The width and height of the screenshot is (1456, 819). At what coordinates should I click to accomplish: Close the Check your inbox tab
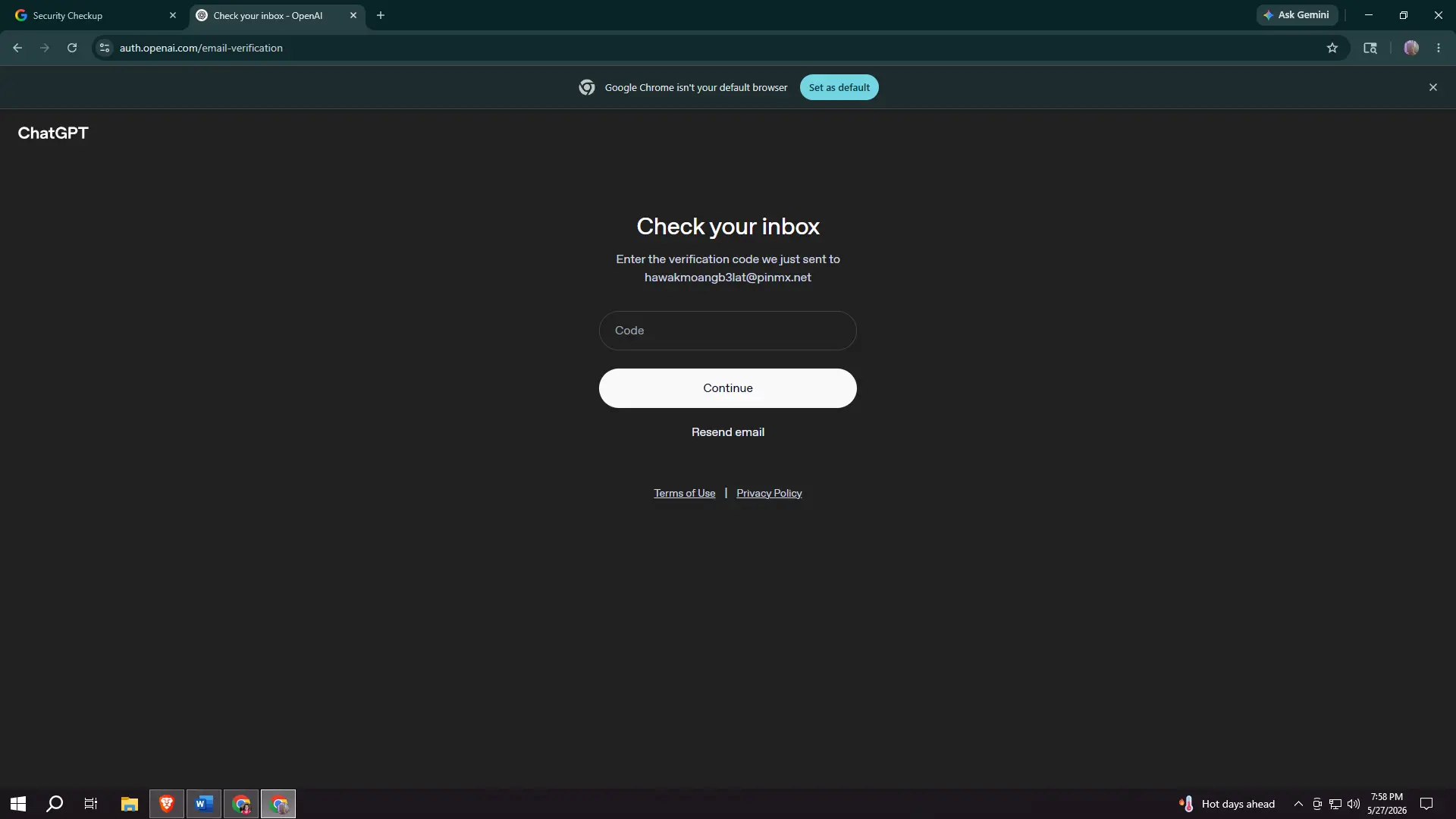353,15
